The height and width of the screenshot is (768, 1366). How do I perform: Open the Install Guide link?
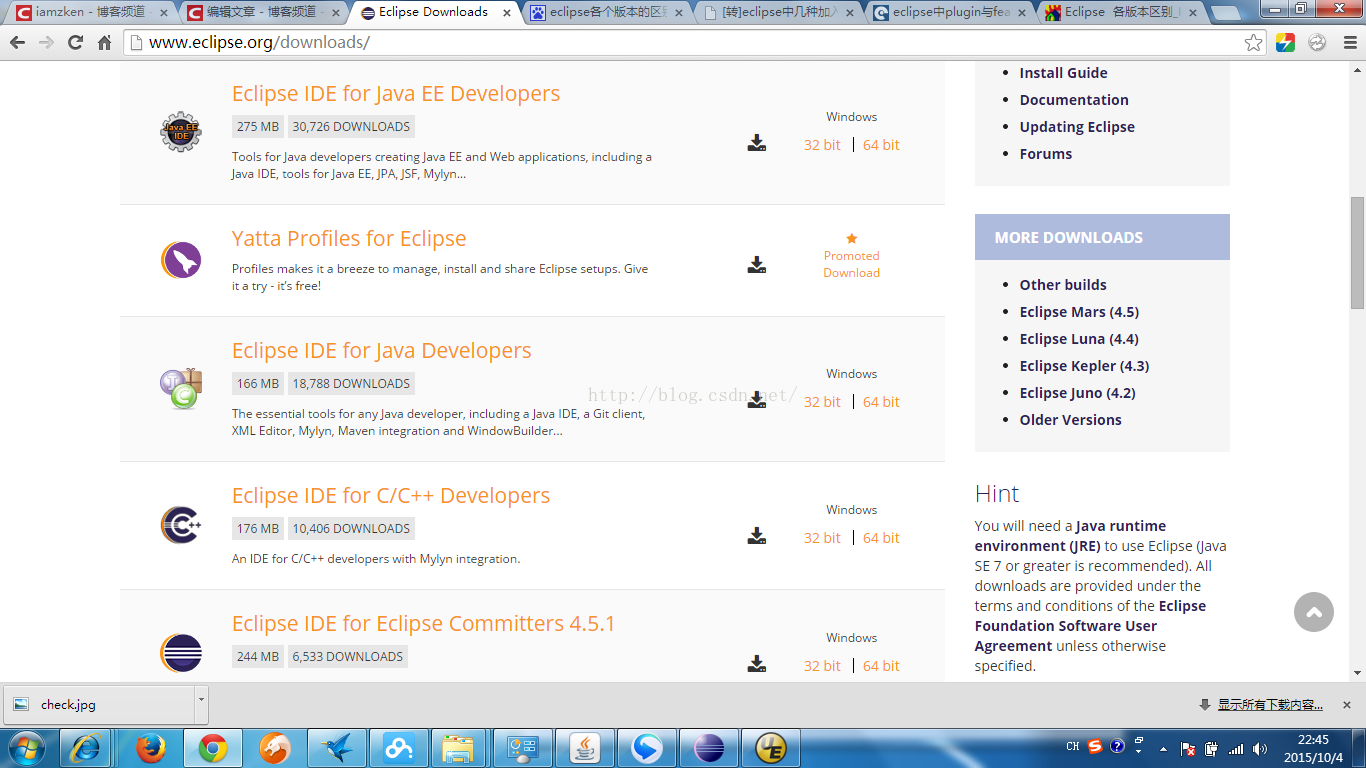tap(1063, 73)
